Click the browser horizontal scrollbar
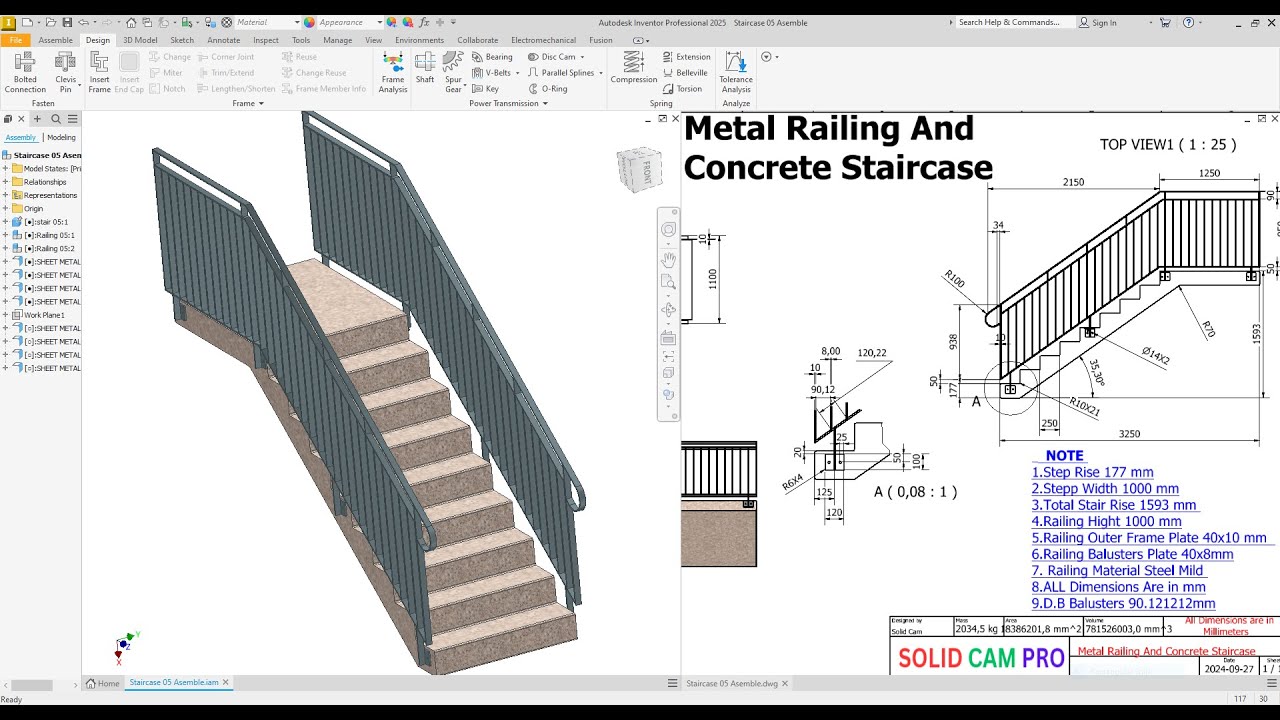The width and height of the screenshot is (1280, 720). click(31, 685)
